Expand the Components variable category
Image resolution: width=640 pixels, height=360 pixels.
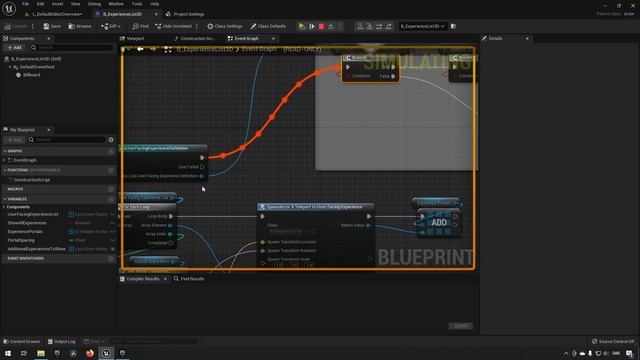pyautogui.click(x=4, y=207)
